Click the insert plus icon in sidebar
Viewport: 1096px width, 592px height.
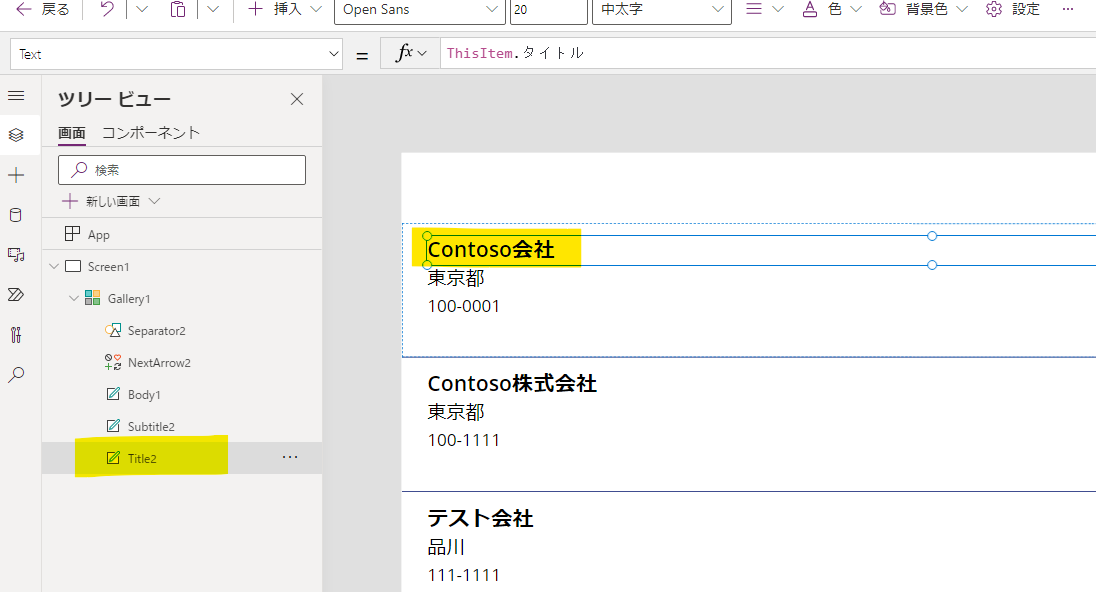point(16,175)
